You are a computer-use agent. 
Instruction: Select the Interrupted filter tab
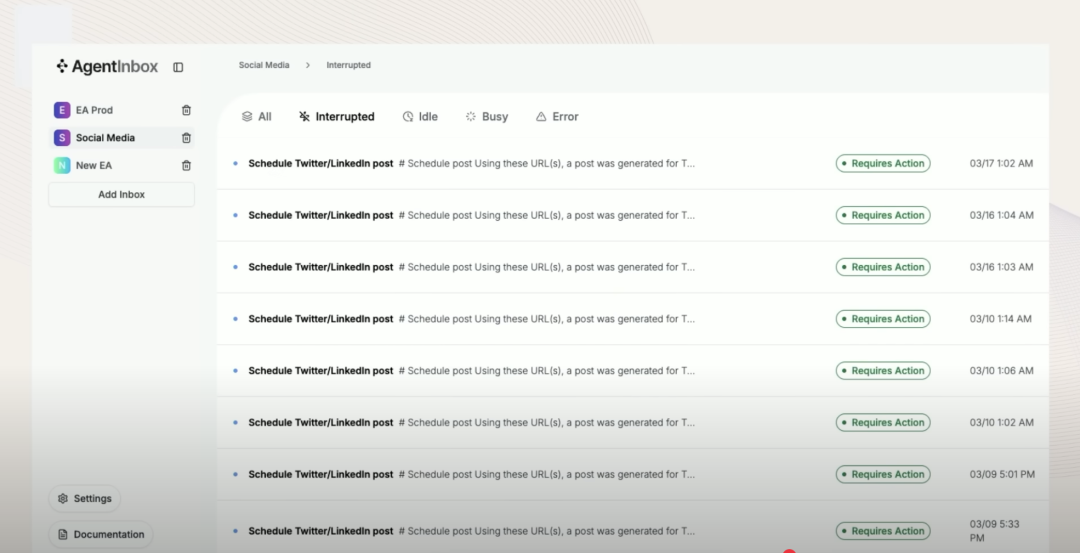tap(337, 116)
